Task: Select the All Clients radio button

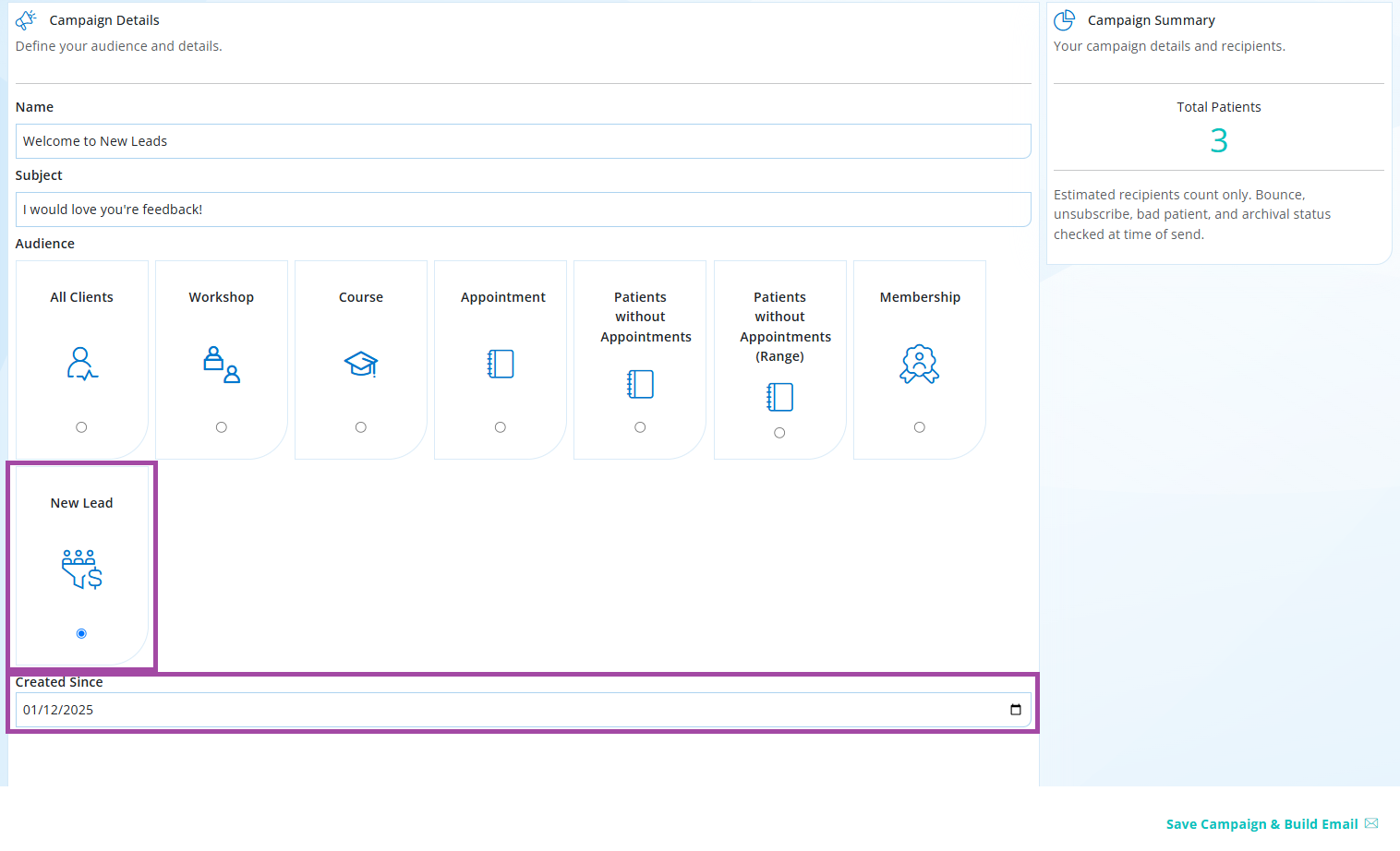Action: coord(81,427)
